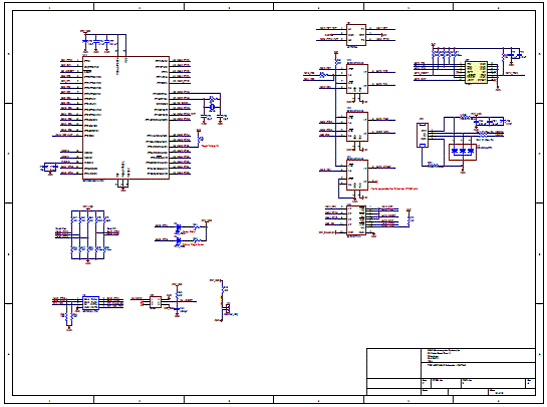Select the bottom multi-output IC in the column

tap(356, 220)
